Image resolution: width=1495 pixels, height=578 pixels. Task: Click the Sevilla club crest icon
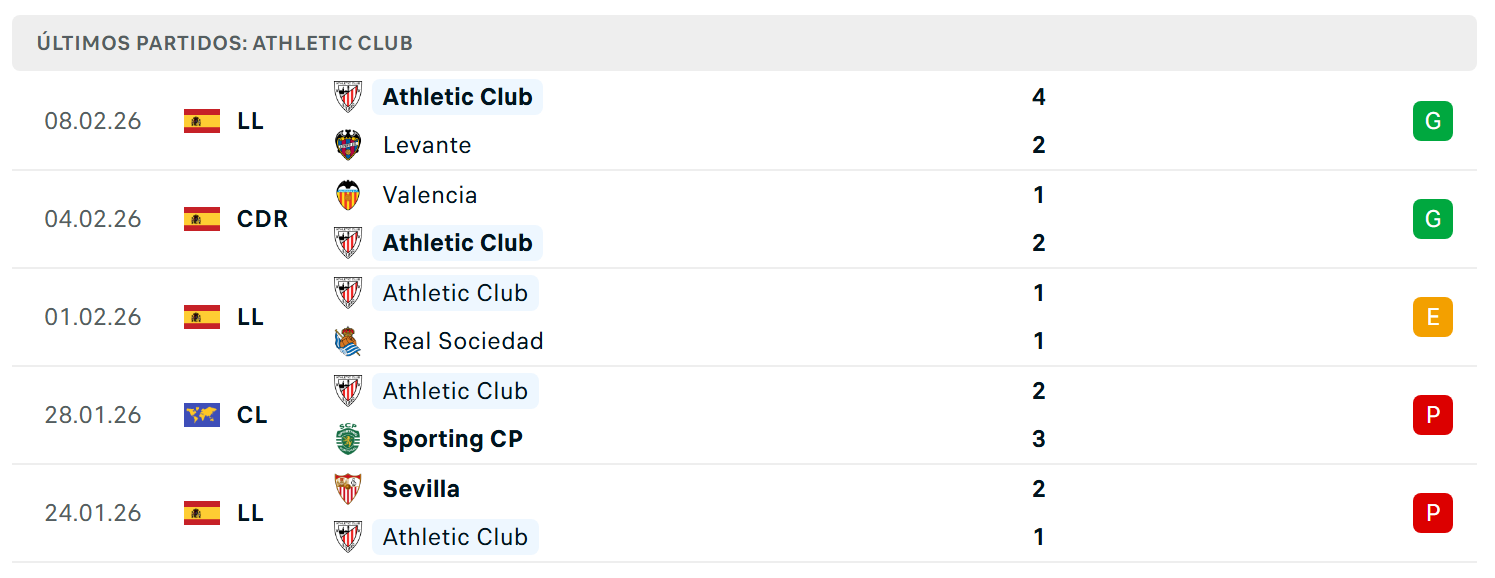[348, 489]
